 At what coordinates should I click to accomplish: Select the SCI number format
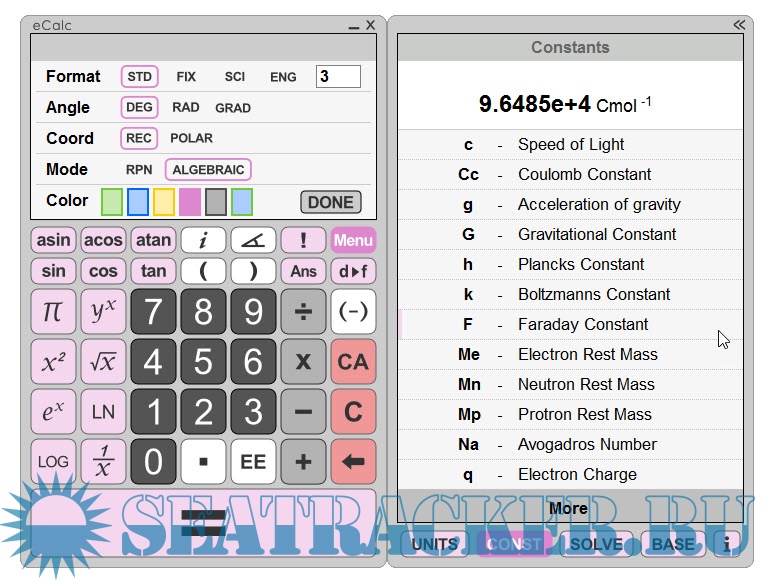click(x=235, y=77)
